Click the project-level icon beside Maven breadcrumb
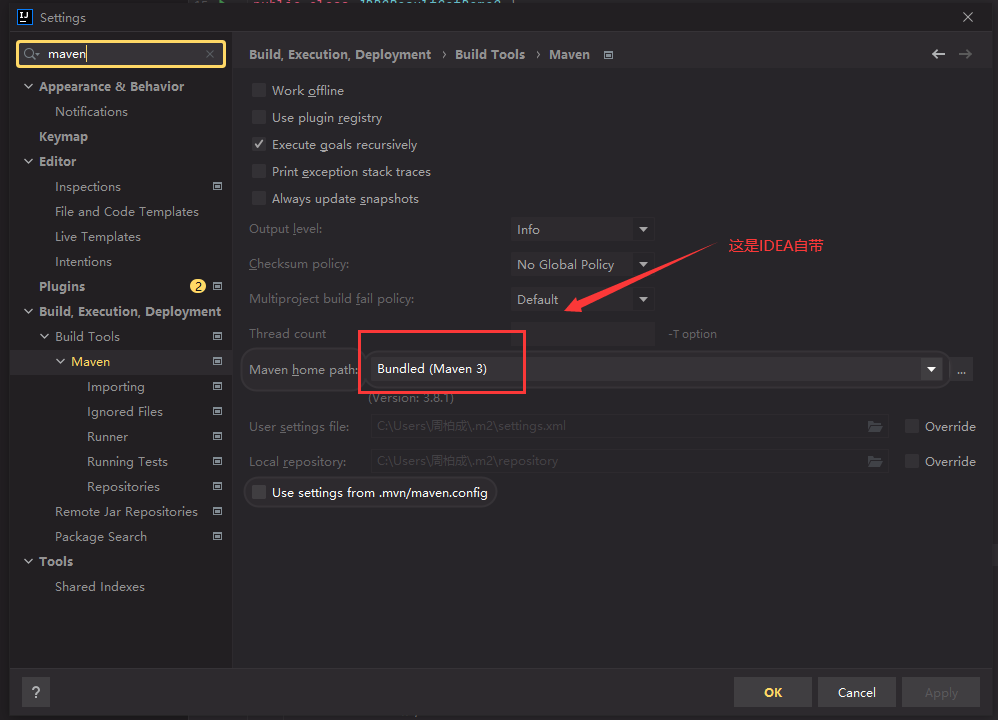 [x=608, y=55]
